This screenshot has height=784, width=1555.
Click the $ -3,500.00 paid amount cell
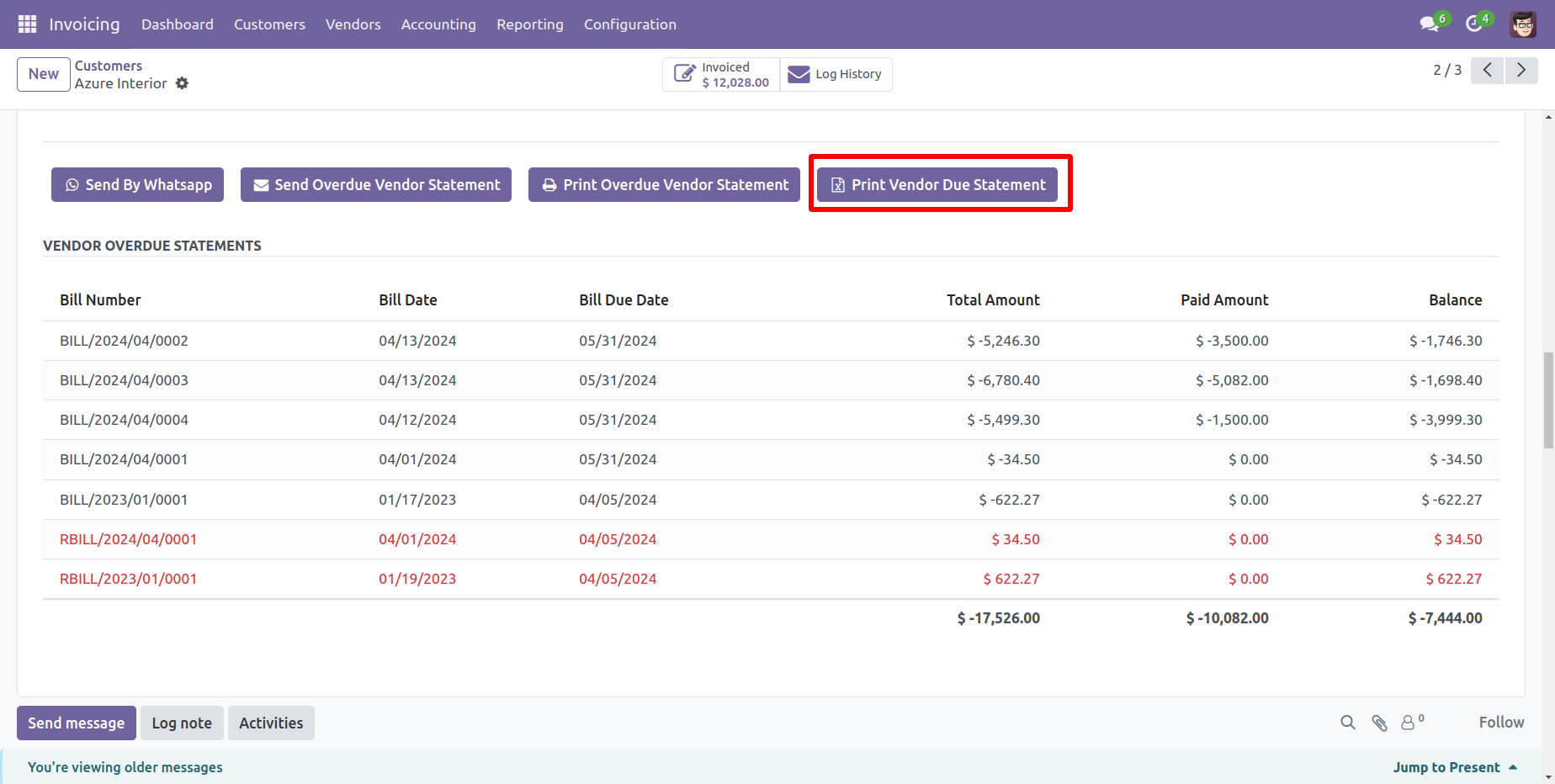click(1232, 341)
